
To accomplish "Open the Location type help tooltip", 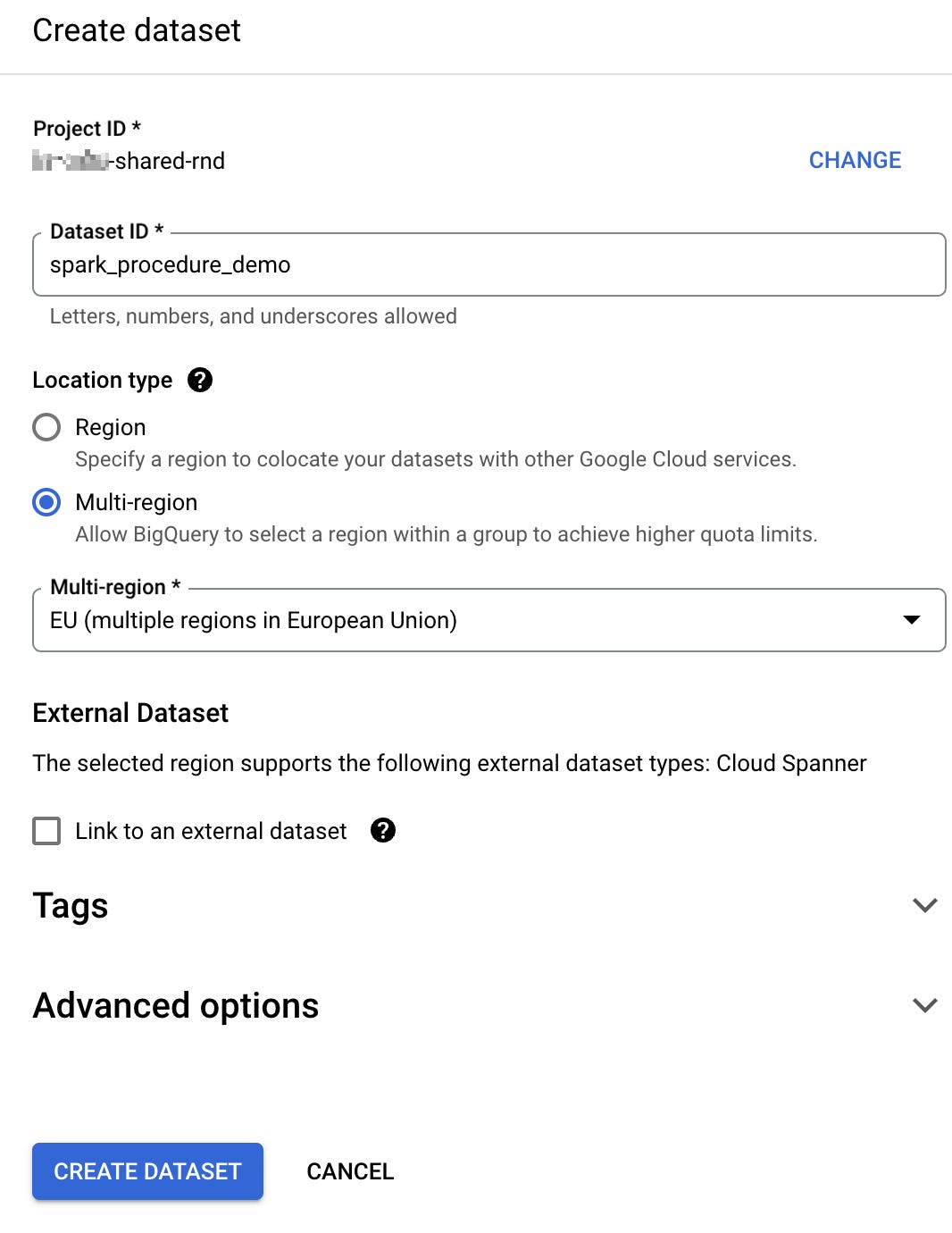I will click(x=200, y=380).
